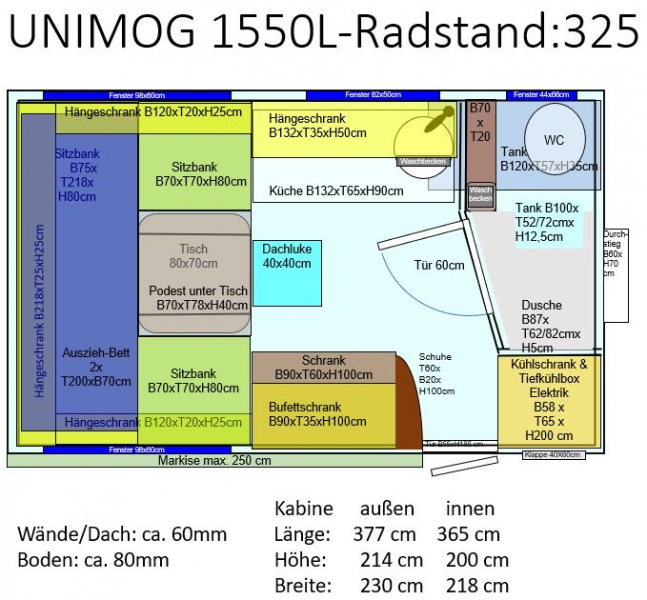The width and height of the screenshot is (647, 600).
Task: Click 'Podest unter Tisch B70xT78xH40cm' text
Action: click(198, 298)
